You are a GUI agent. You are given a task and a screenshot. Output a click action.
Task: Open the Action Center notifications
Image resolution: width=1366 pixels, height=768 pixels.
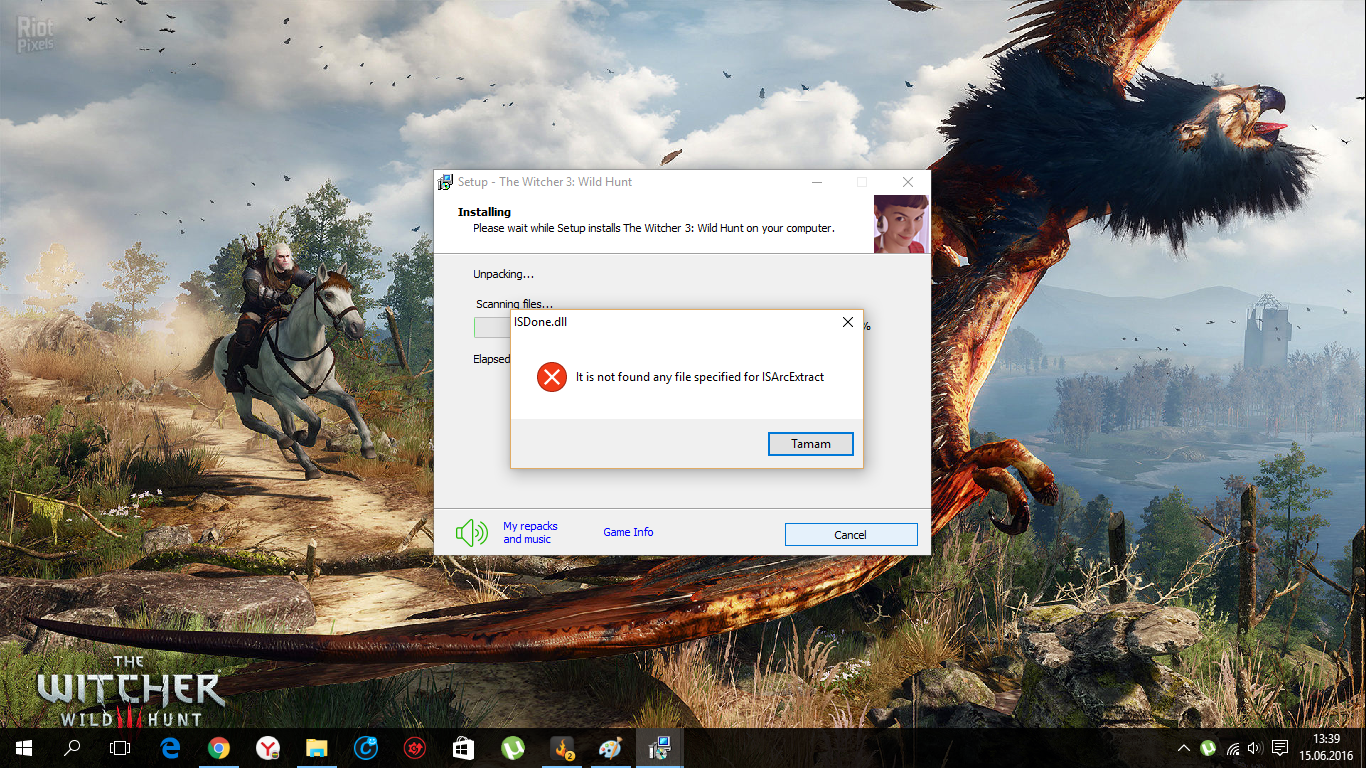(1280, 748)
